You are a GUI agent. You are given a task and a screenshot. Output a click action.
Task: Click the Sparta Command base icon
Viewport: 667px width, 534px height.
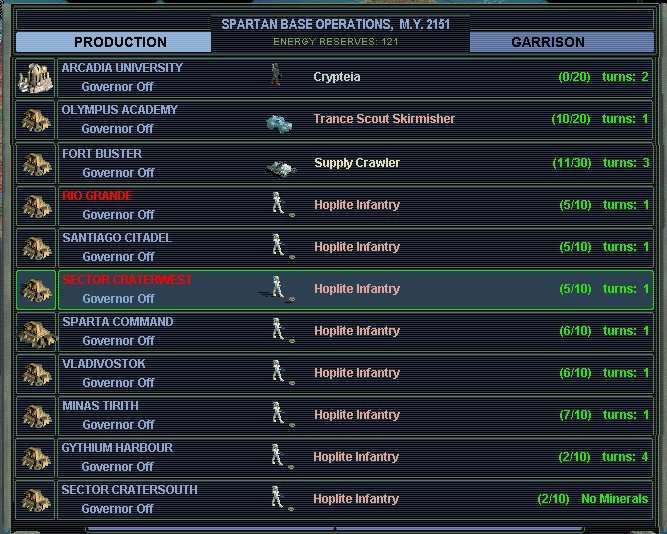pyautogui.click(x=37, y=331)
